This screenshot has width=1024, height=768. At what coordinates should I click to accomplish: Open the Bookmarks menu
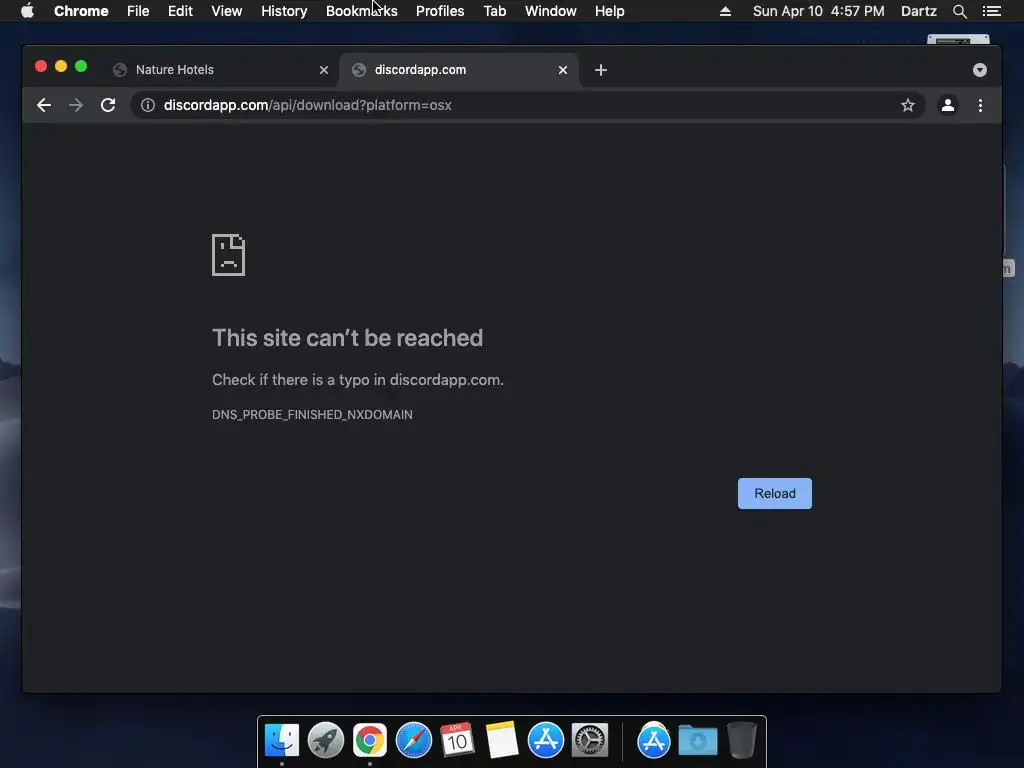362,11
